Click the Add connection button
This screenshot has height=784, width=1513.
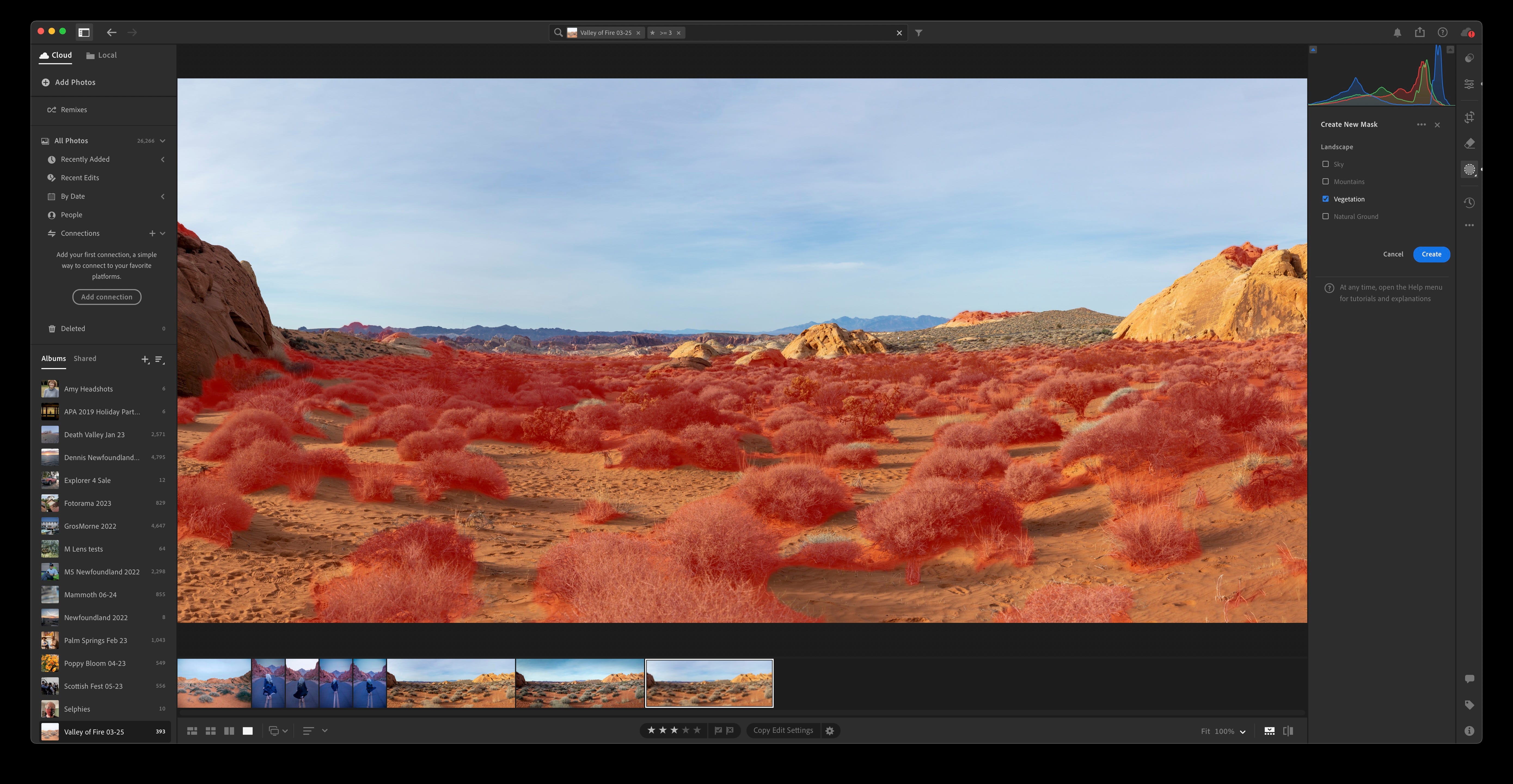[106, 297]
